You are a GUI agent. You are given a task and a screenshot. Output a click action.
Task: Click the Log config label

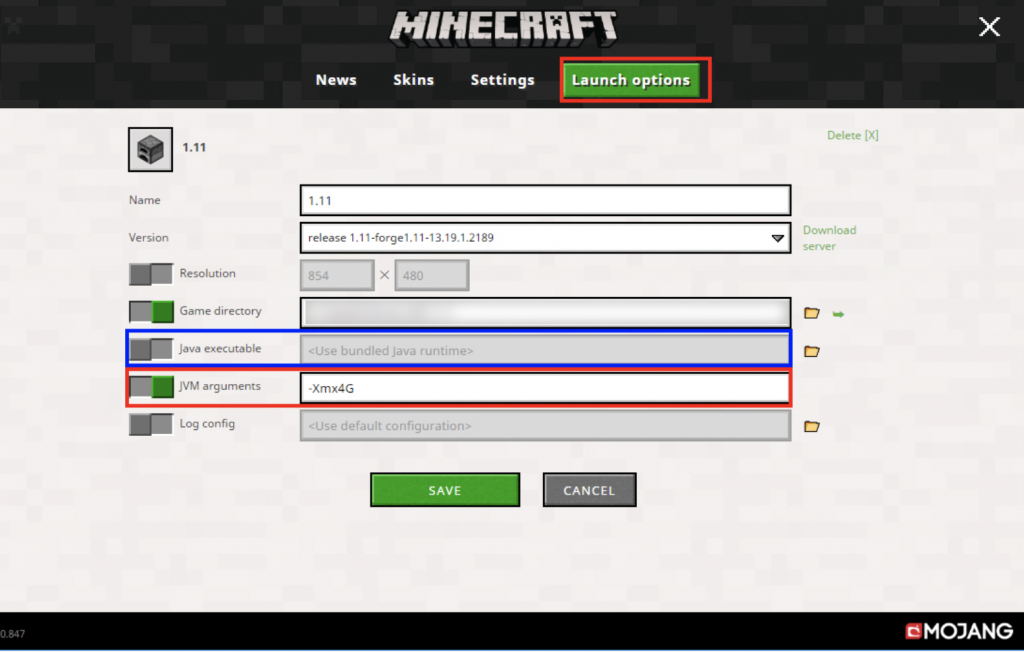[208, 423]
